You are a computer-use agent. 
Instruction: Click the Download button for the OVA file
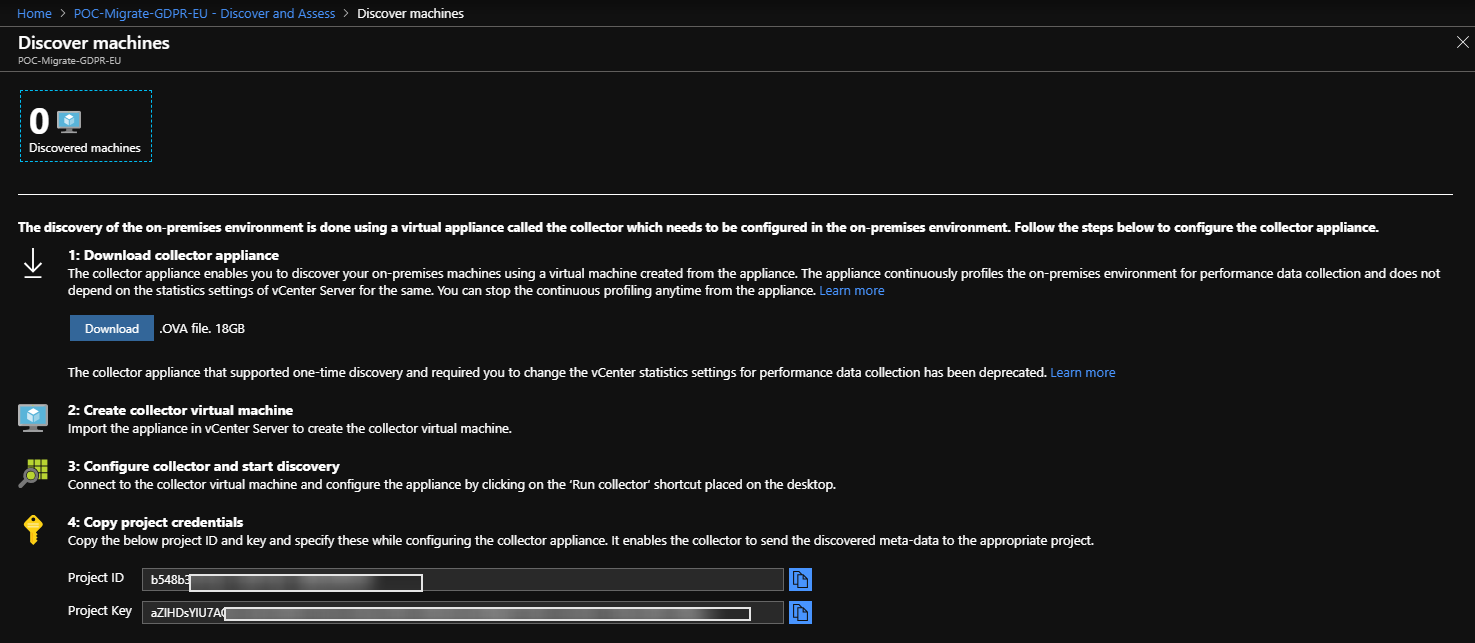111,327
